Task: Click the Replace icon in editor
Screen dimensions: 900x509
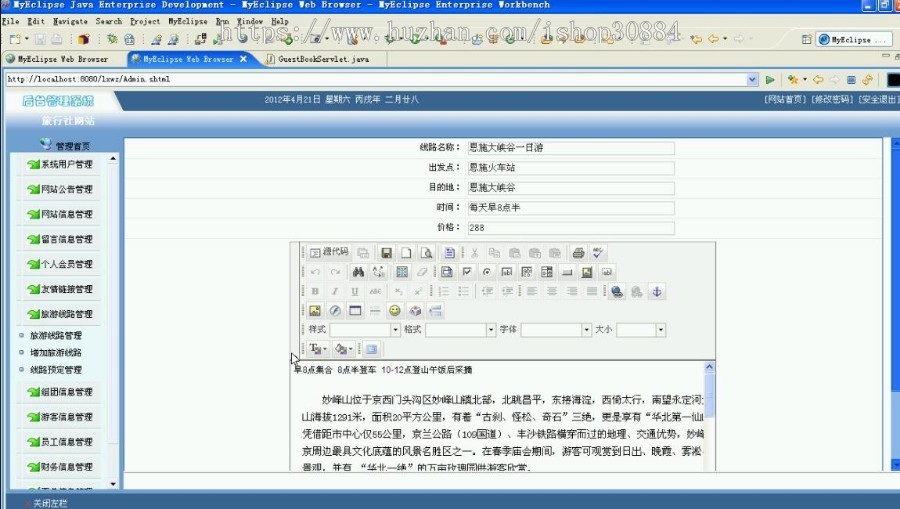Action: 378,272
